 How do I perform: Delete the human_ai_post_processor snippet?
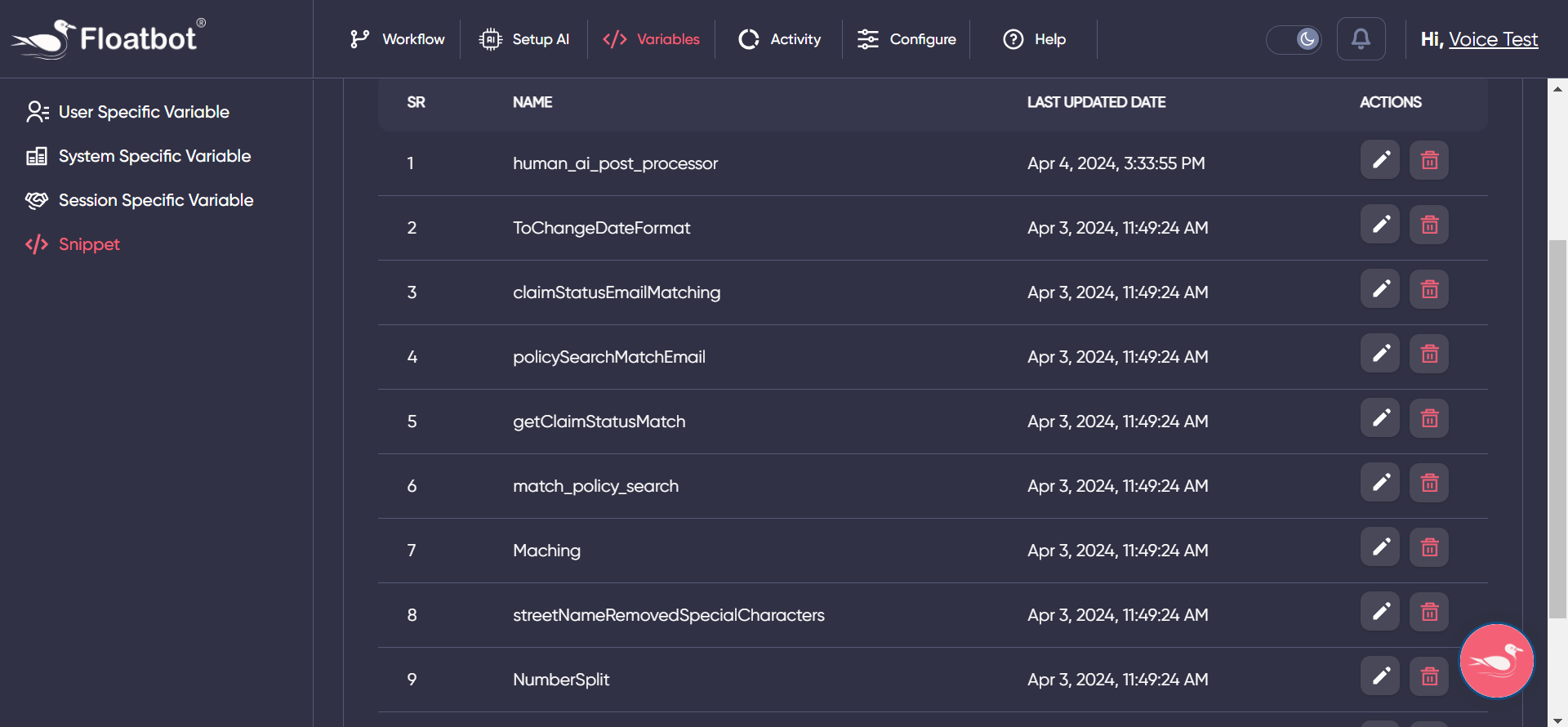(1429, 160)
